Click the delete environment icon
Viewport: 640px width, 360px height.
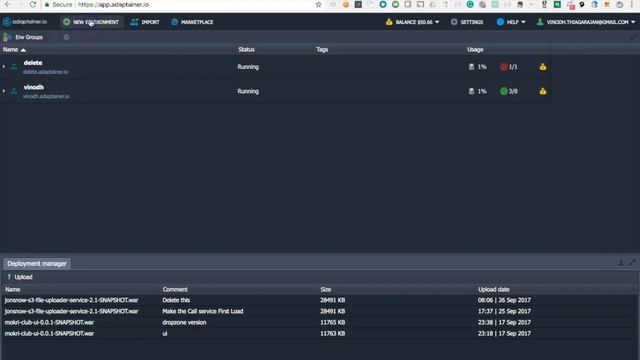14,67
